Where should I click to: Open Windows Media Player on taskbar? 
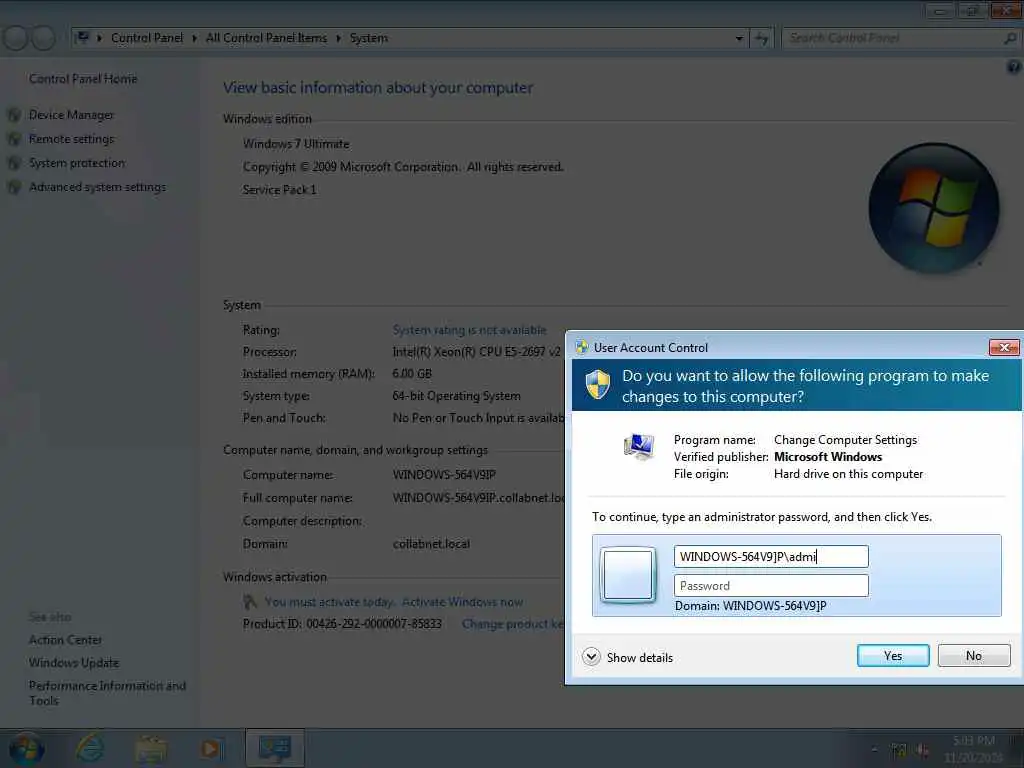point(211,749)
